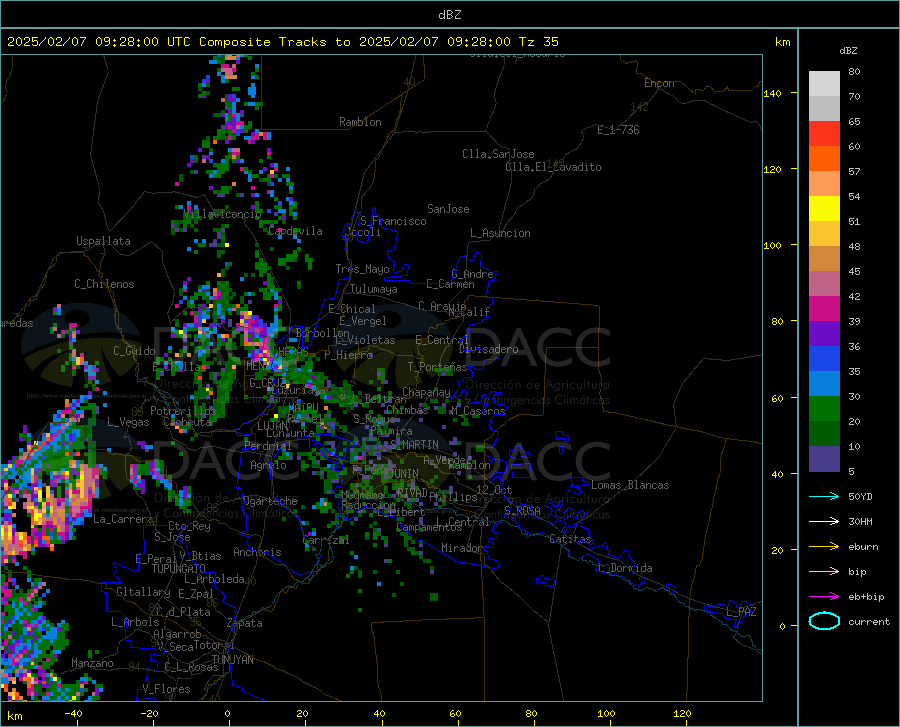Click the TUPUNGATO map label
This screenshot has width=900, height=727.
point(179,569)
